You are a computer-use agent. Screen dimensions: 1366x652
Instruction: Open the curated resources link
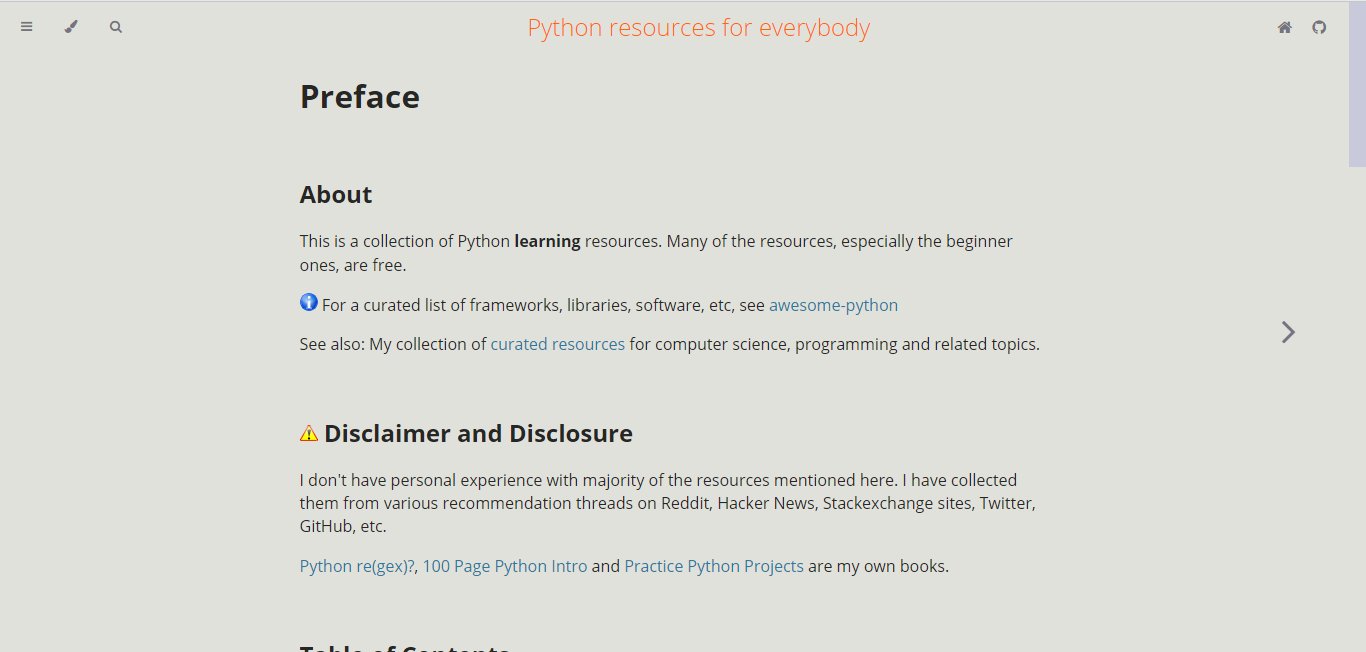(557, 344)
